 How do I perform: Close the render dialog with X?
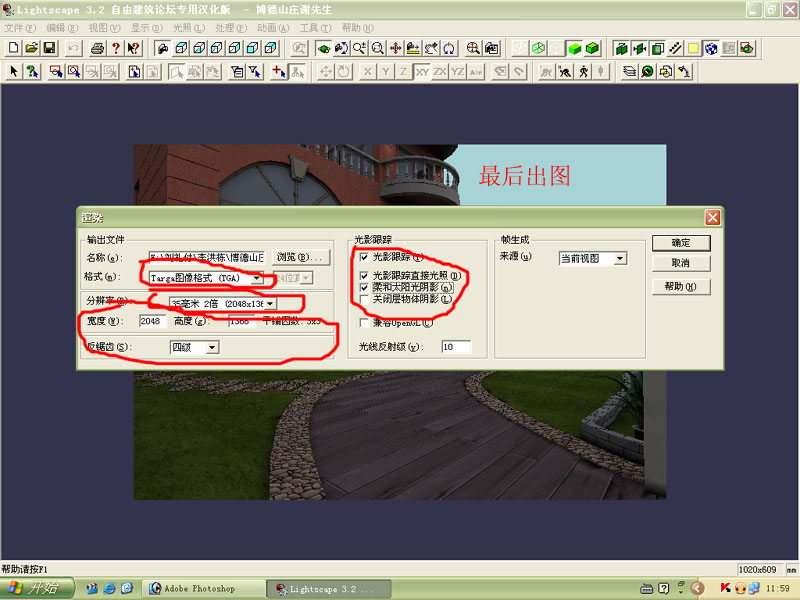point(712,218)
